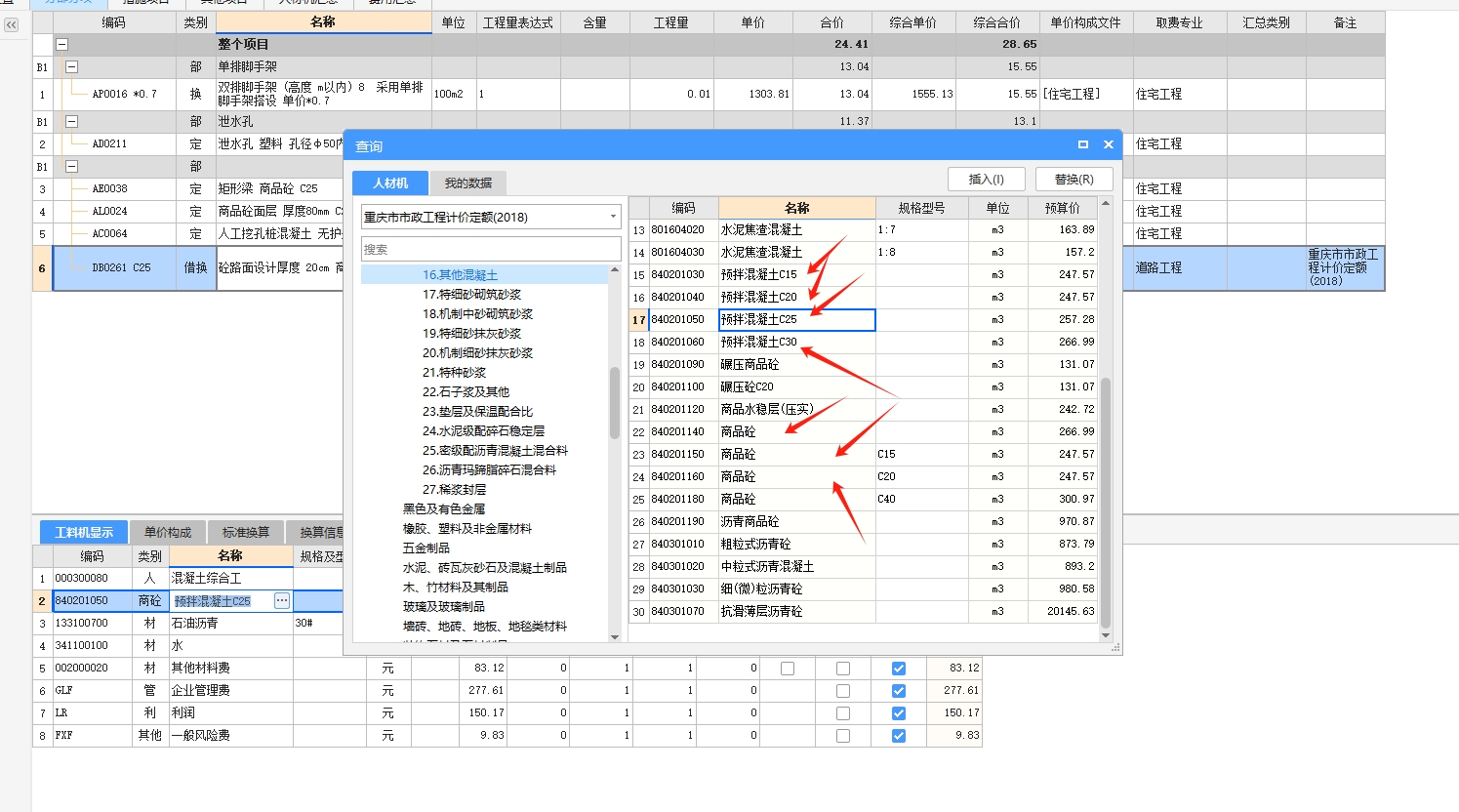Open the 单价构成 tab
This screenshot has width=1459, height=812.
pyautogui.click(x=168, y=532)
